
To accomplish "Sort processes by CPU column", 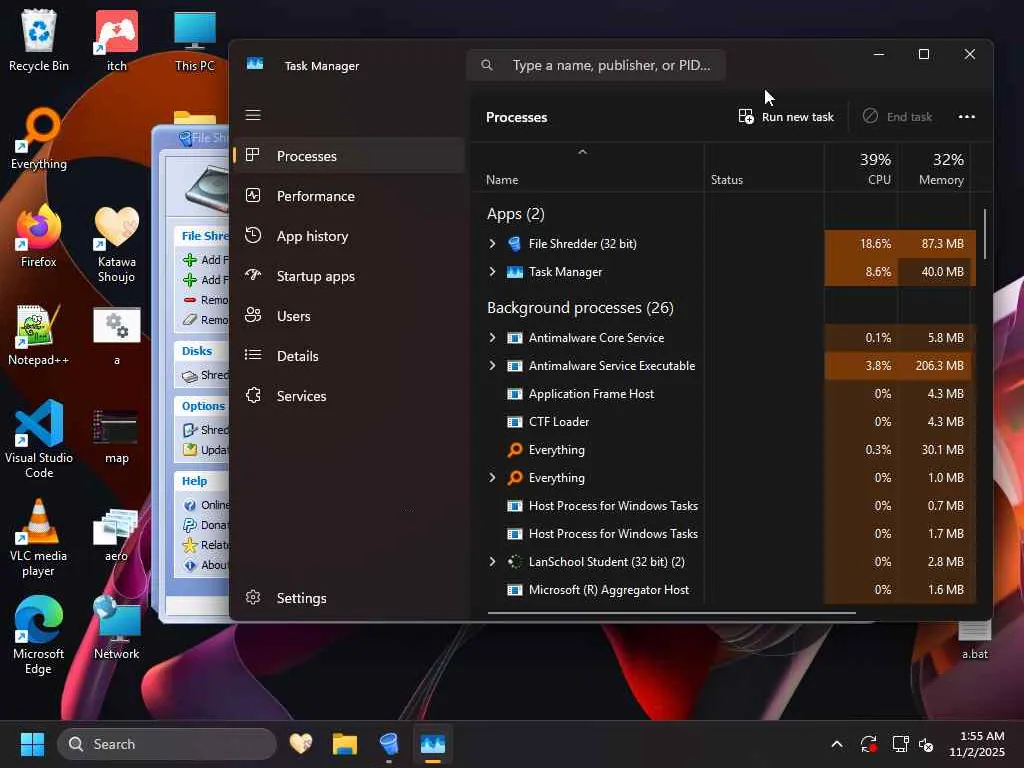I will (x=862, y=168).
